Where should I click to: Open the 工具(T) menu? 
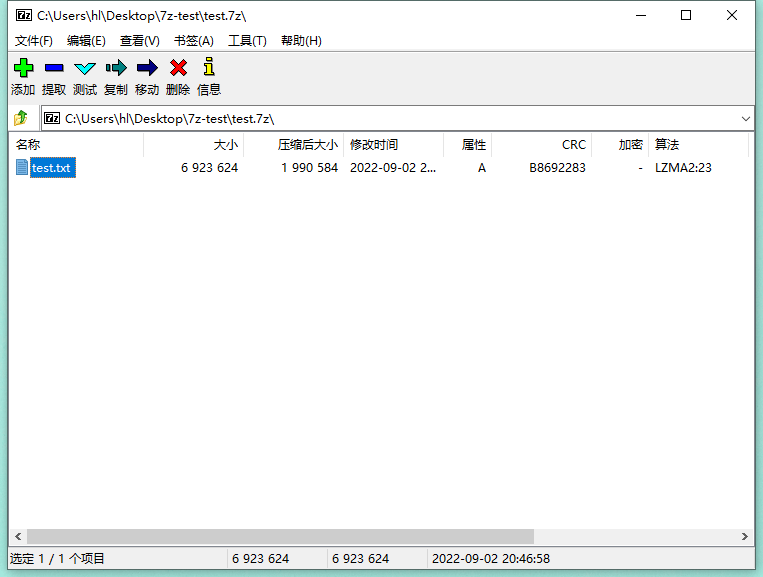coord(247,41)
